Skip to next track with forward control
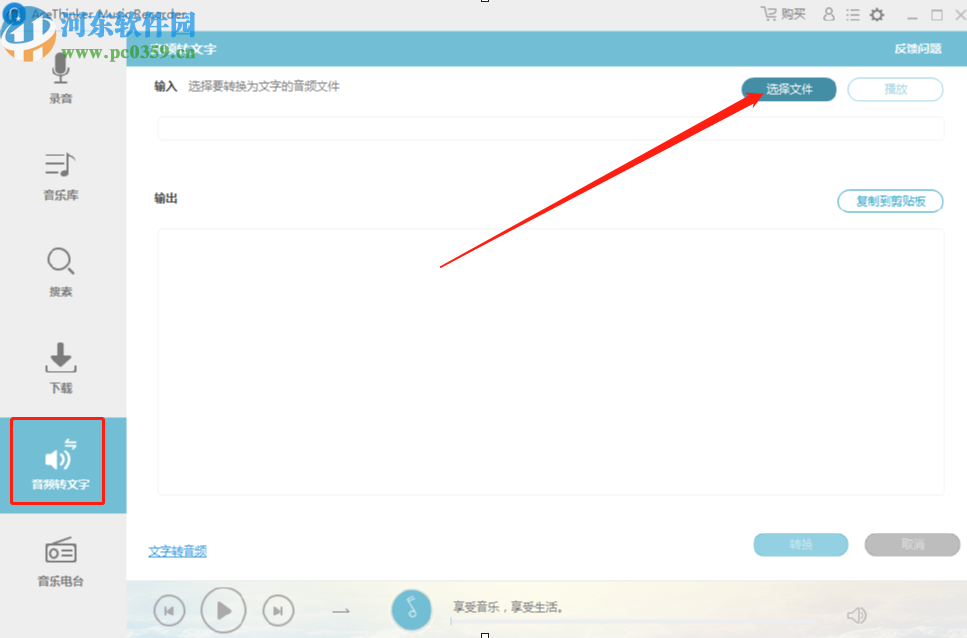Image resolution: width=967 pixels, height=638 pixels. pyautogui.click(x=277, y=610)
